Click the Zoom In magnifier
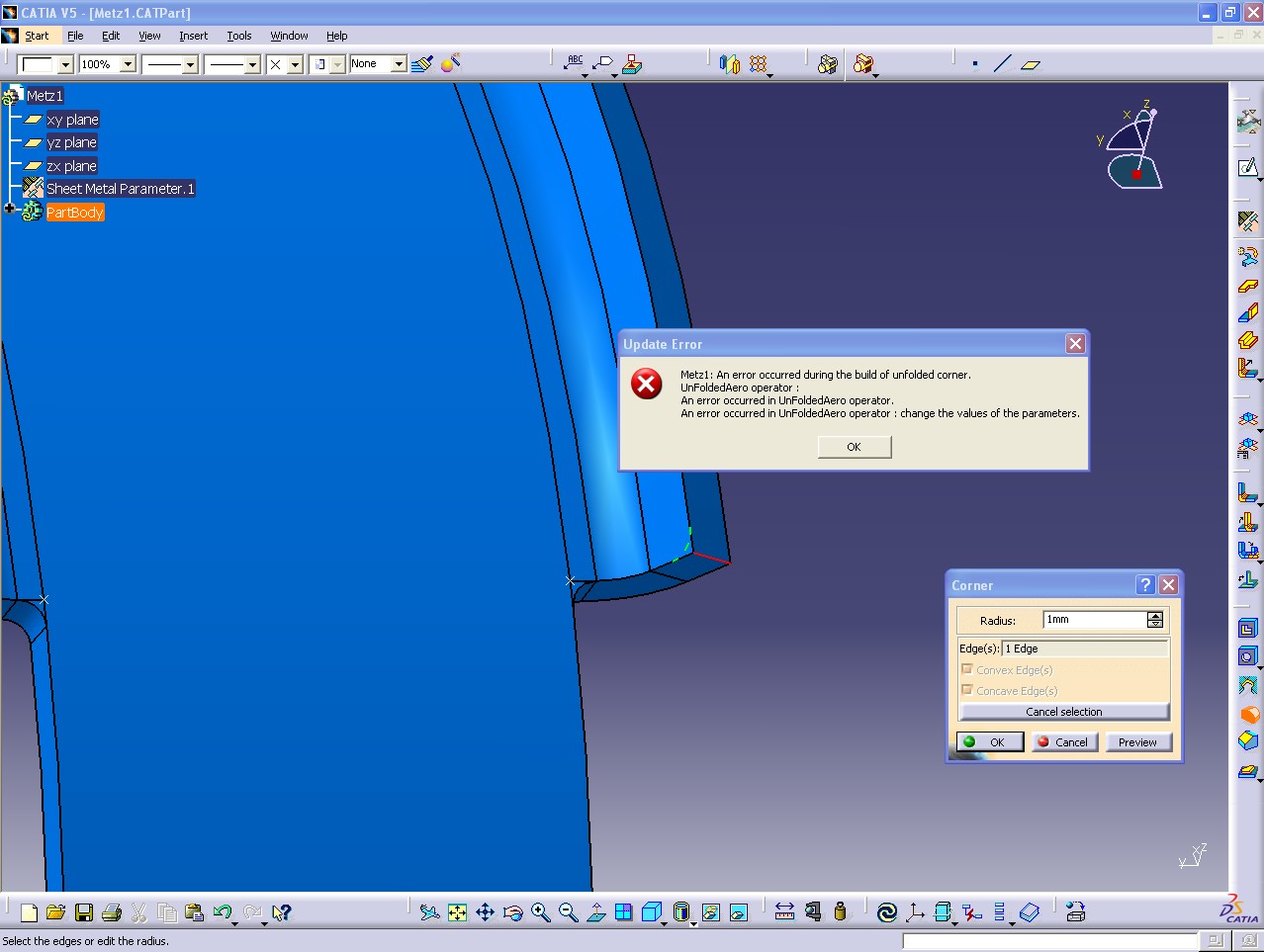 pyautogui.click(x=540, y=912)
